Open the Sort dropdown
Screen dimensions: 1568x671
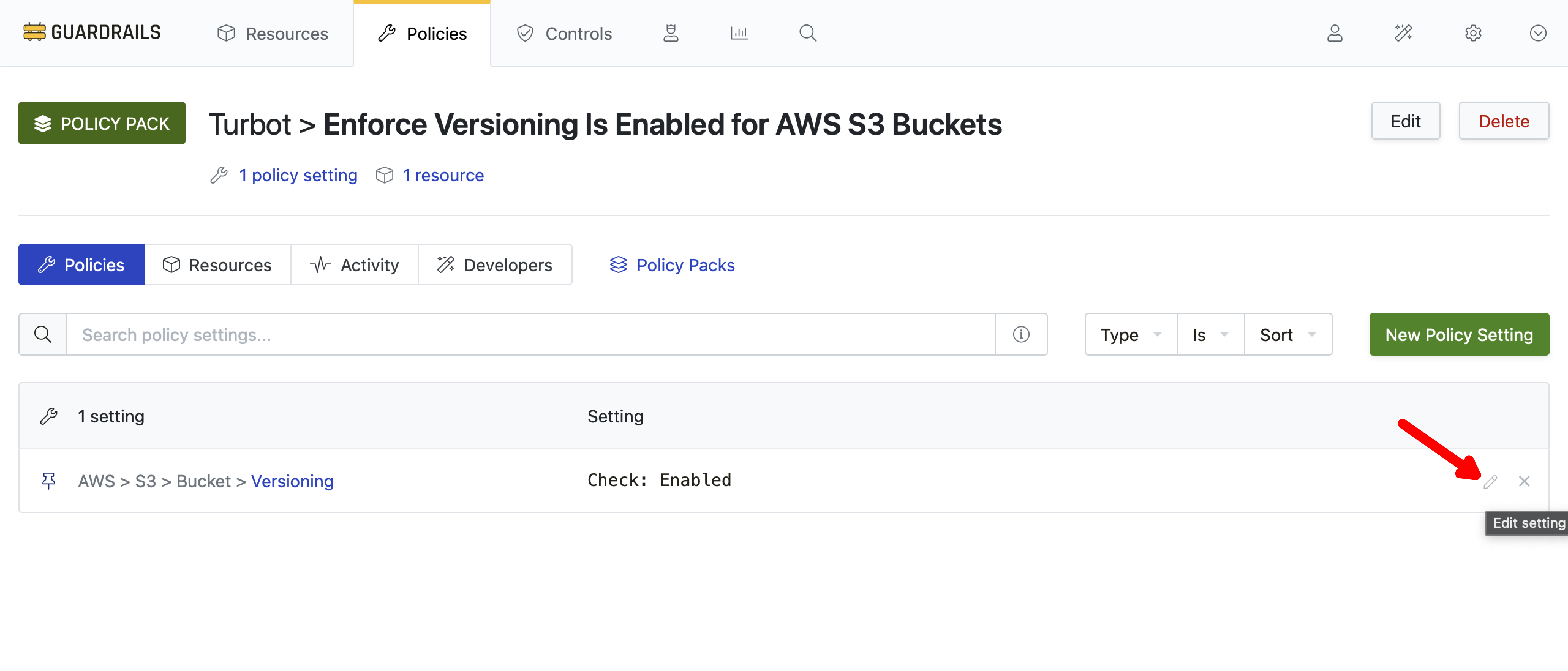pos(1287,334)
